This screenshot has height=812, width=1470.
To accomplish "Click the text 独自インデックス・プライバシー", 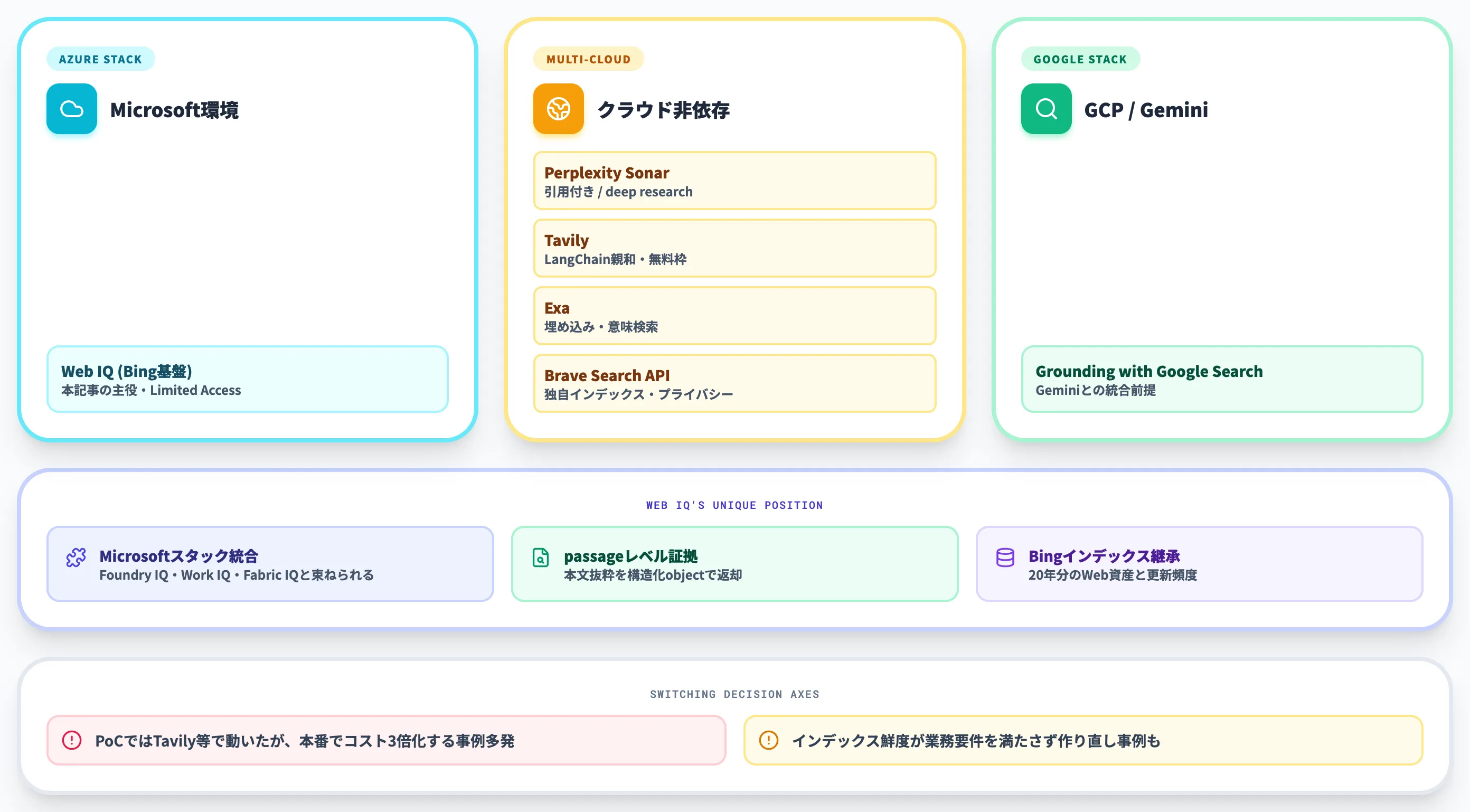I will [638, 394].
